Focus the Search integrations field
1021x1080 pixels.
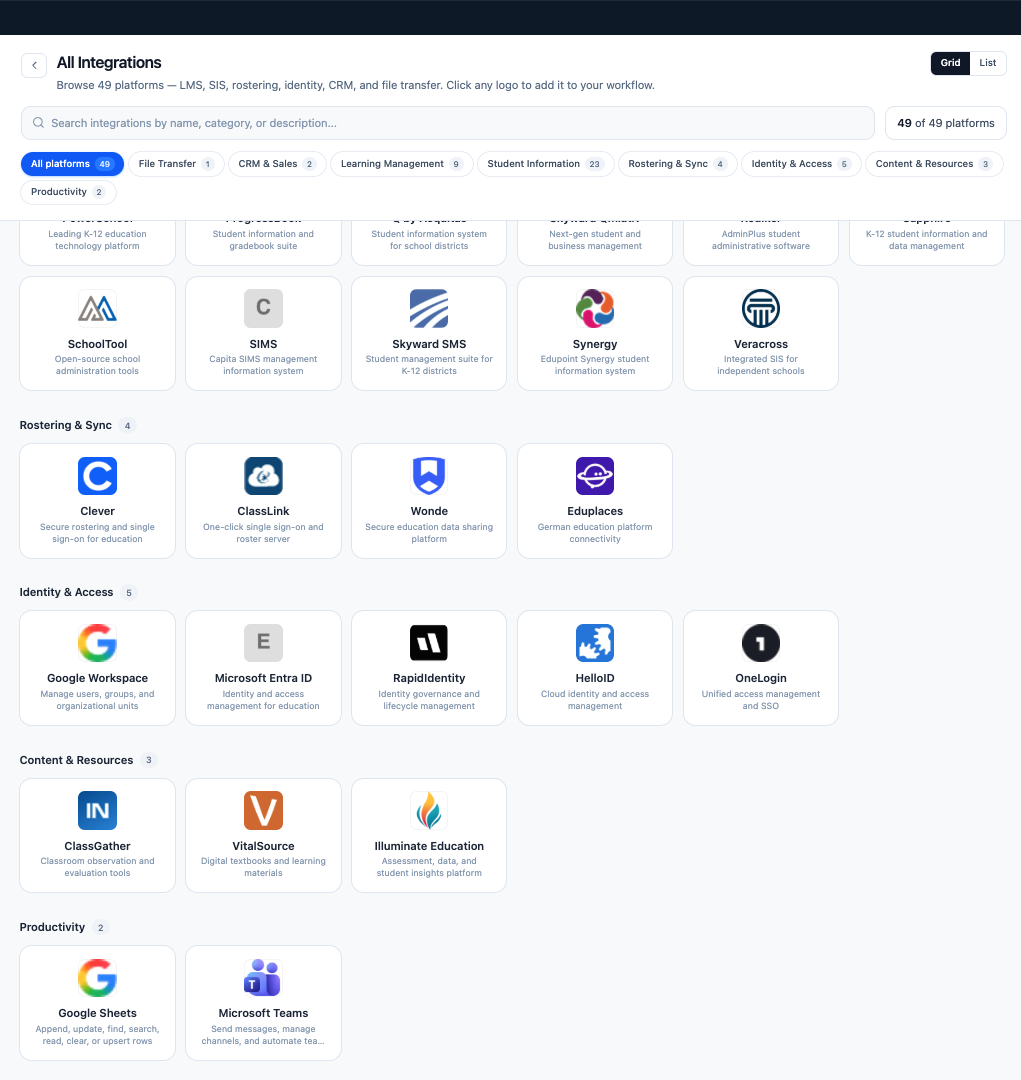click(x=448, y=123)
